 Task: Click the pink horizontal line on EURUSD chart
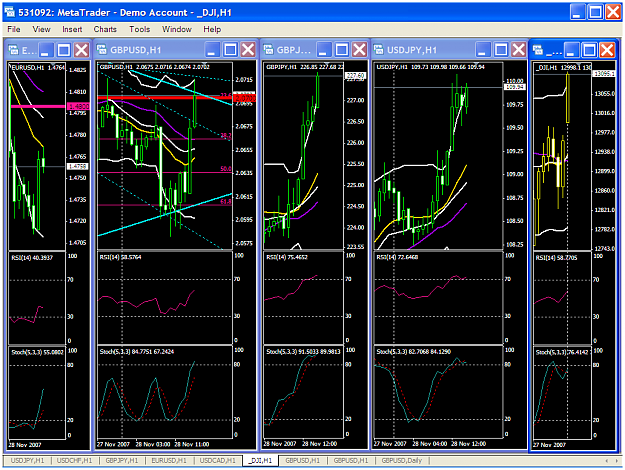point(37,106)
